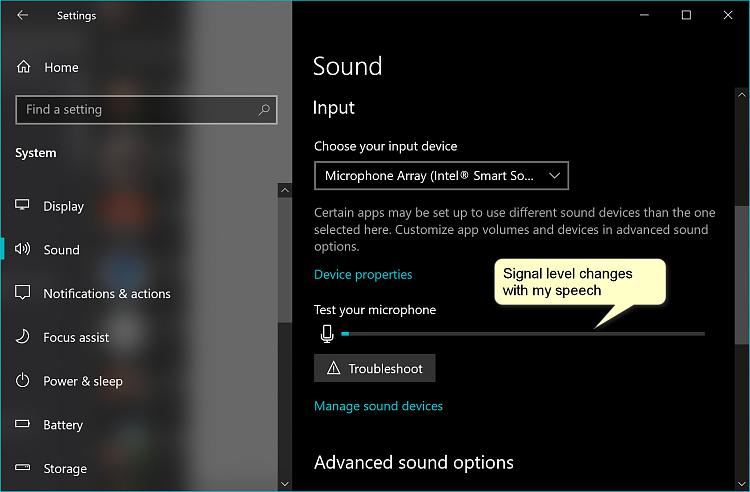Open Focus assist settings

tap(76, 338)
